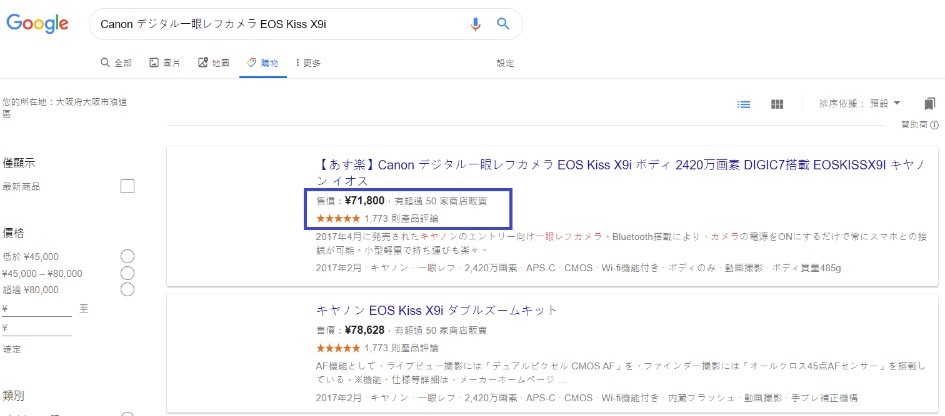Open the 圖片 images tab
The width and height of the screenshot is (945, 416).
165,63
